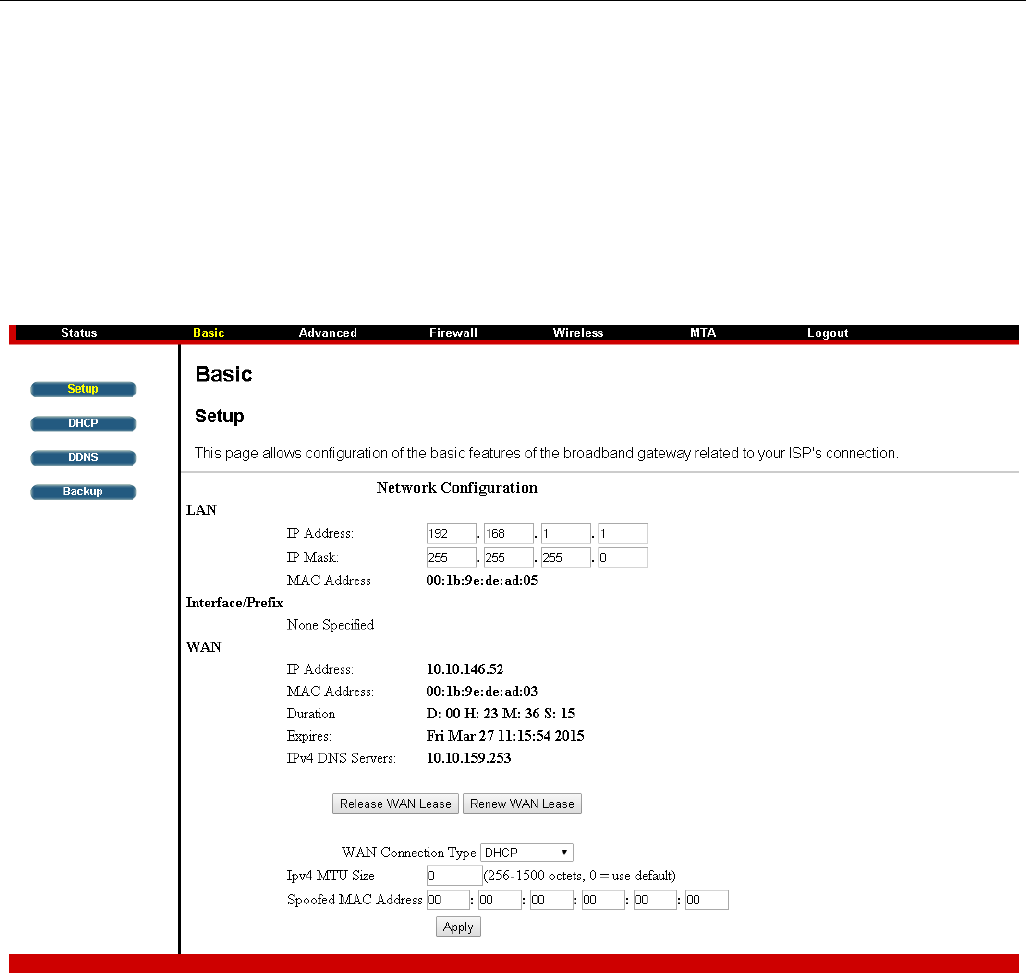Open the MTA tab

703,332
